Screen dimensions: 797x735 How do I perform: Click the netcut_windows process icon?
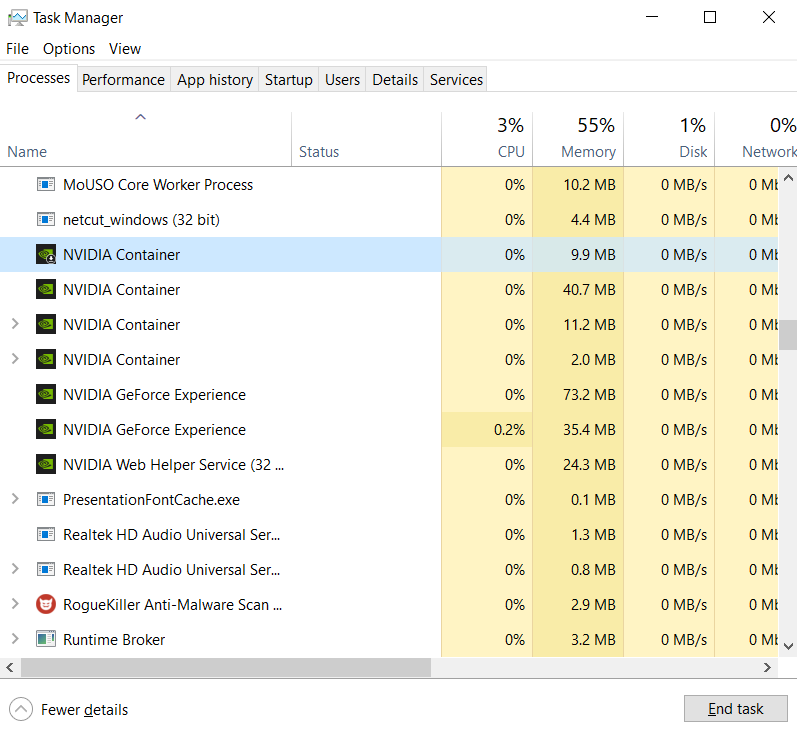[x=45, y=220]
